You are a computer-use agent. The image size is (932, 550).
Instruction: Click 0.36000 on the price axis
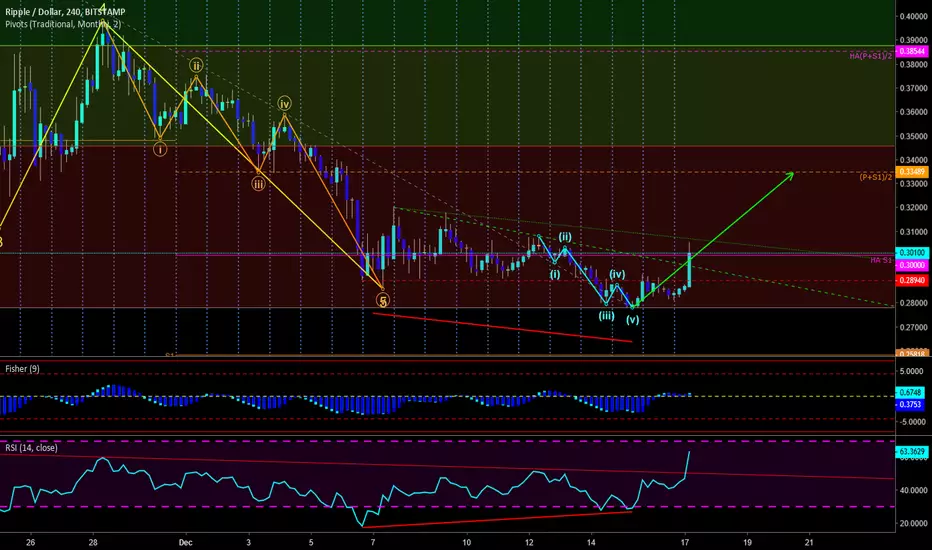pos(914,112)
